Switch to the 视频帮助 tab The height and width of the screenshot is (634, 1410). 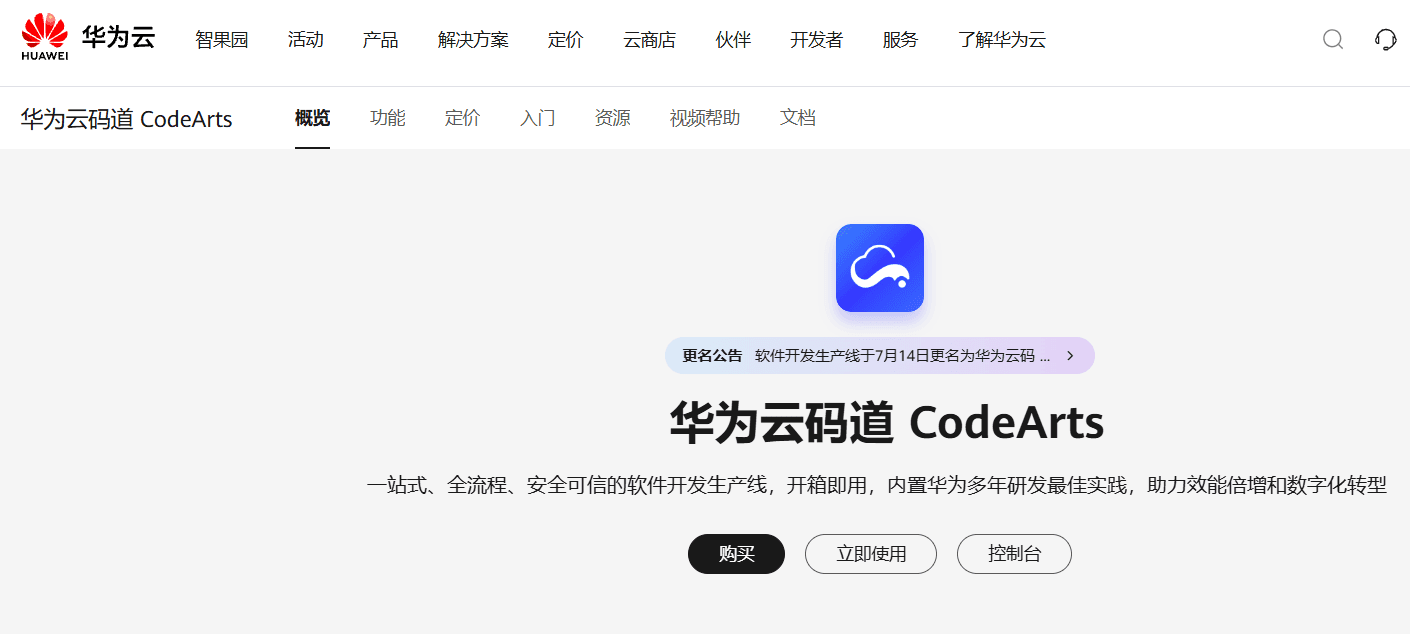705,118
